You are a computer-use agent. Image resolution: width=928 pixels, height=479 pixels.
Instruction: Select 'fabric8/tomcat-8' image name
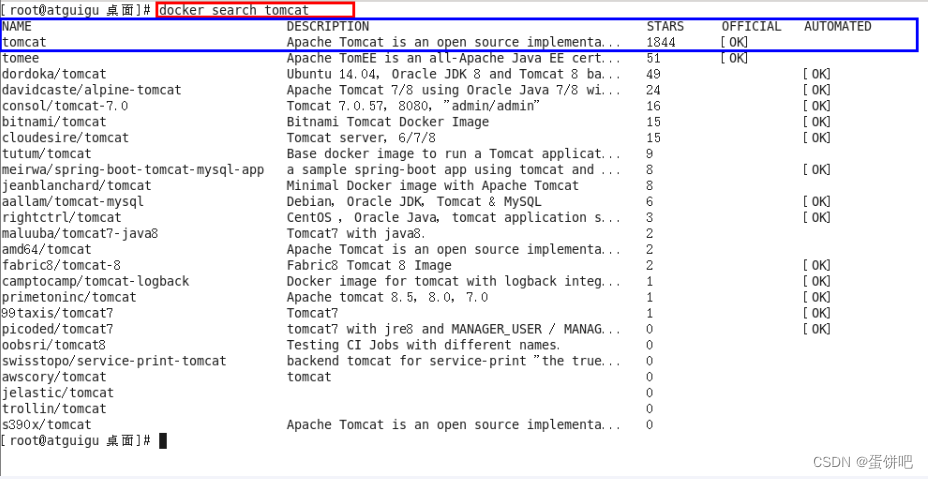(62, 266)
